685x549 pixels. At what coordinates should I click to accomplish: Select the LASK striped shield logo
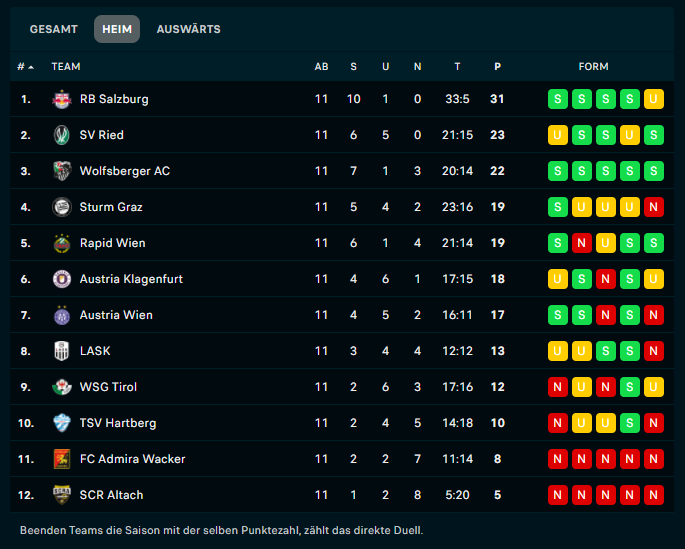click(62, 351)
